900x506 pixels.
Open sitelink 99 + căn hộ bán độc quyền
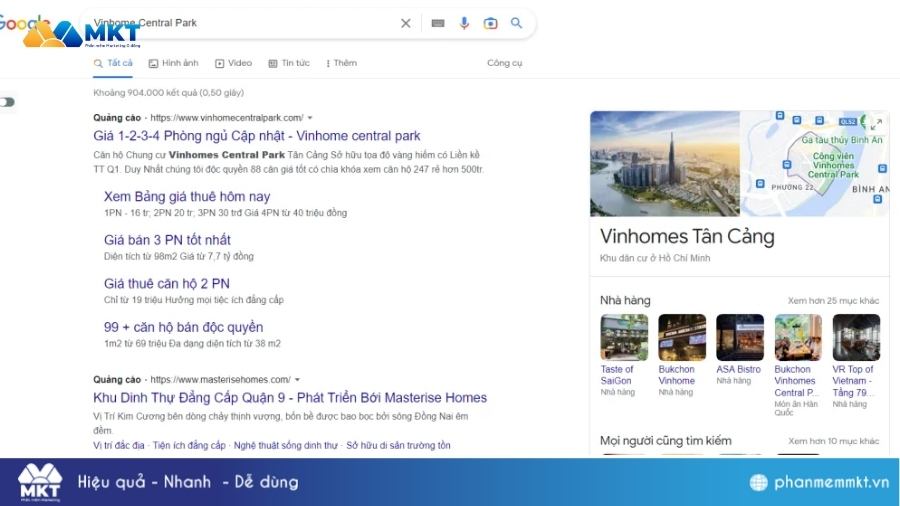[183, 327]
